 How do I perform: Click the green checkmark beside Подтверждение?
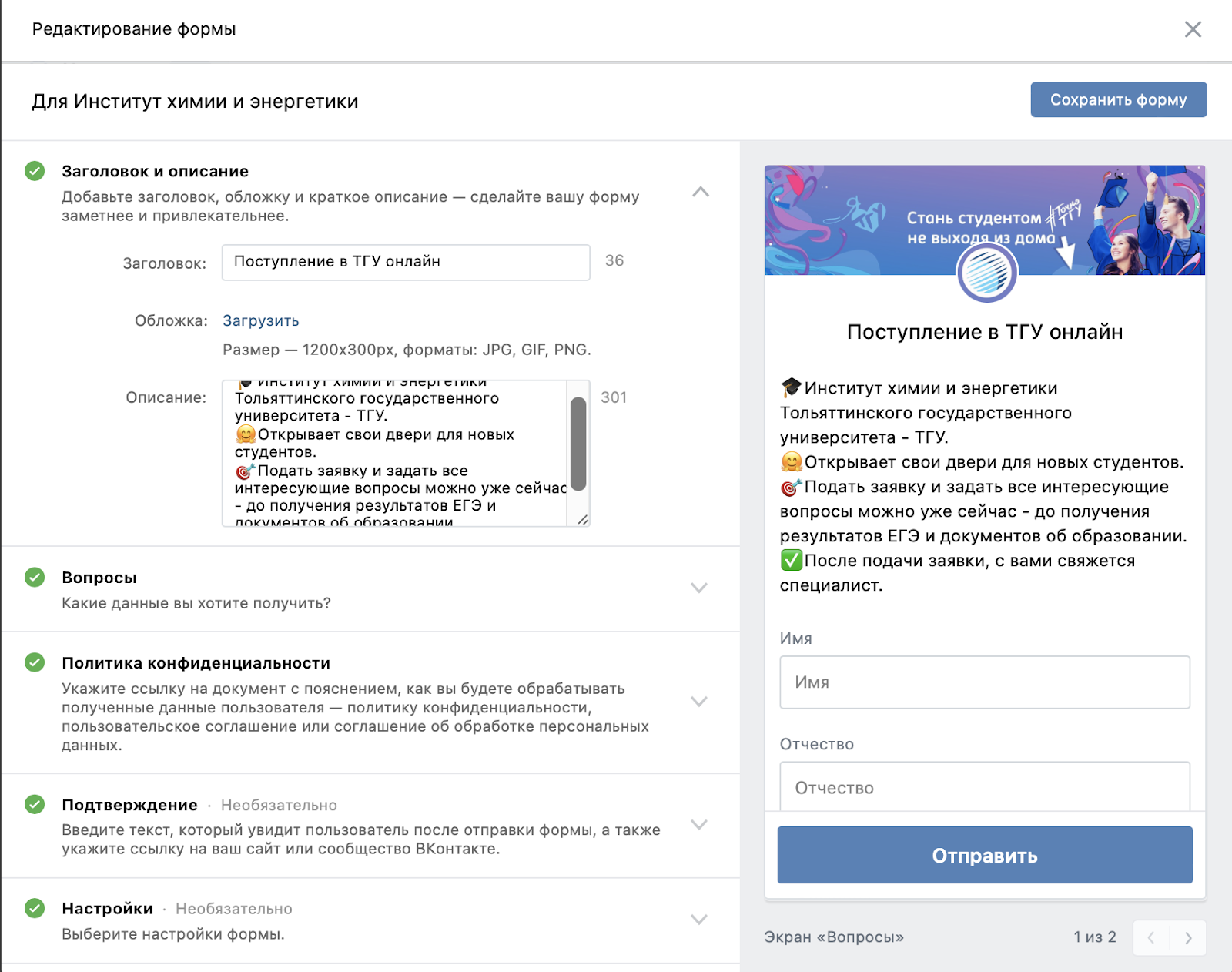(35, 805)
